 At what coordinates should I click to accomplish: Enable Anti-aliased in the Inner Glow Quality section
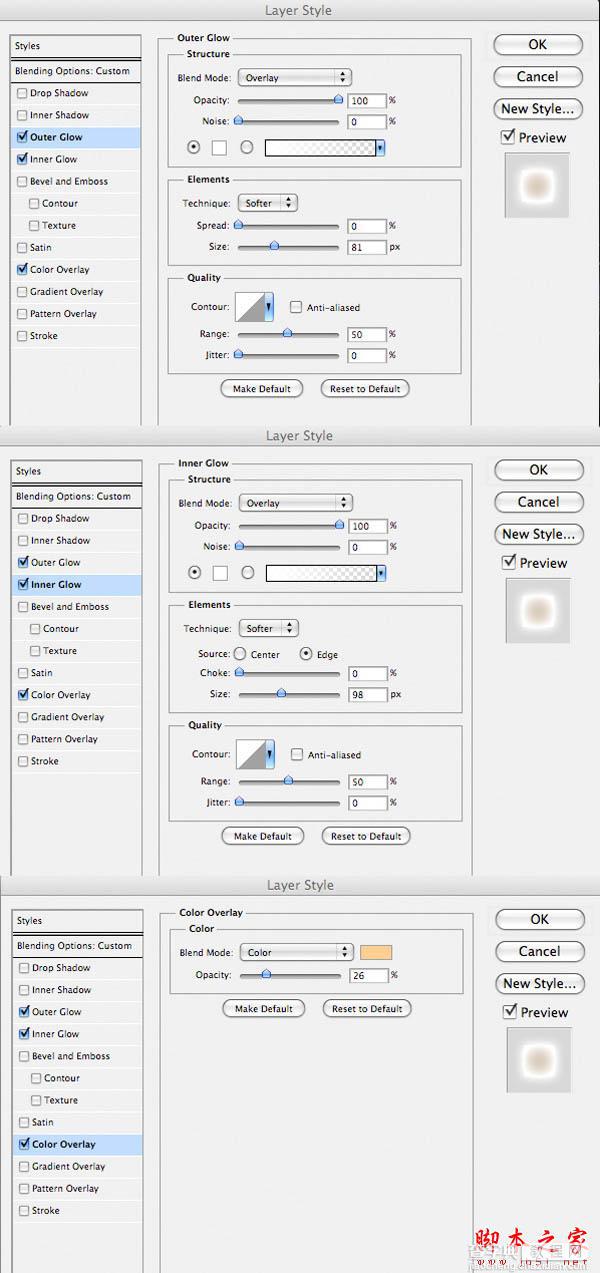coord(297,755)
